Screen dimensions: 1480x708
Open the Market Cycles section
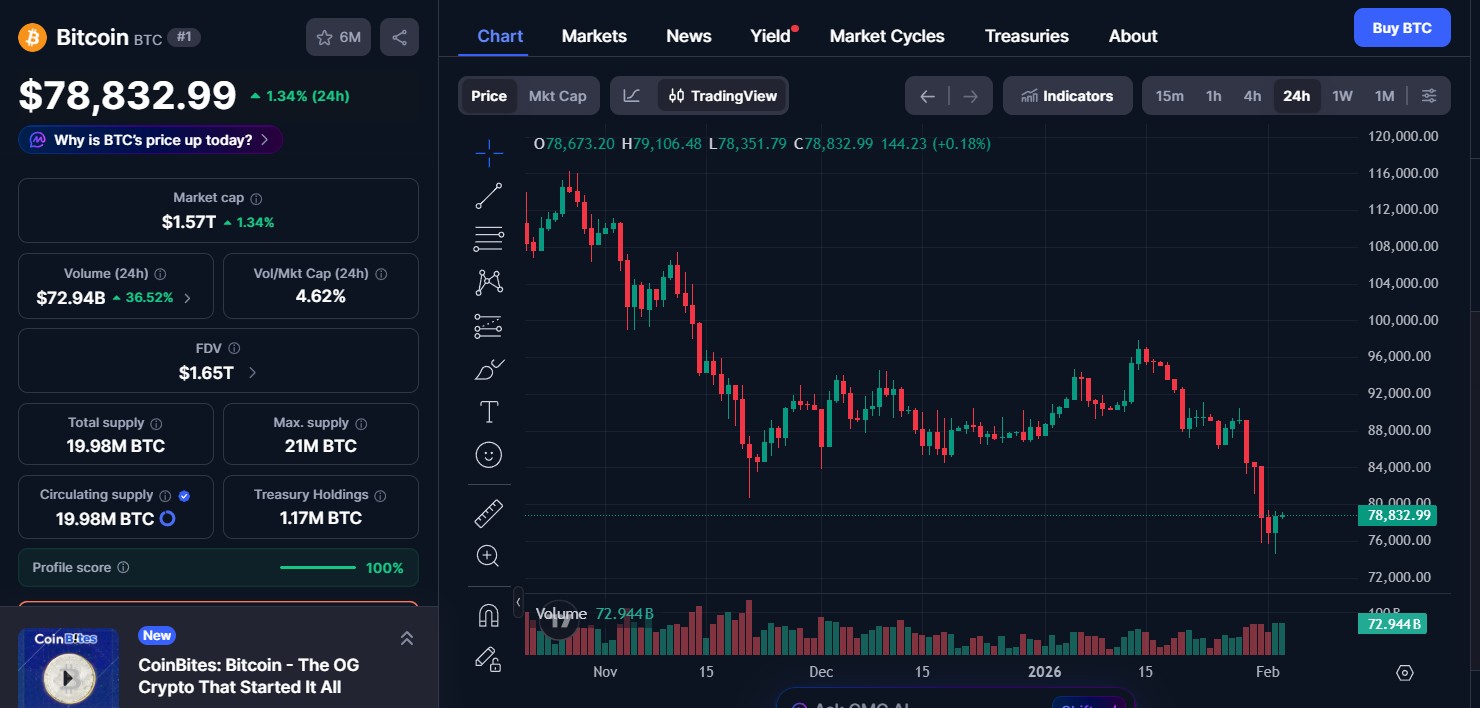(886, 35)
